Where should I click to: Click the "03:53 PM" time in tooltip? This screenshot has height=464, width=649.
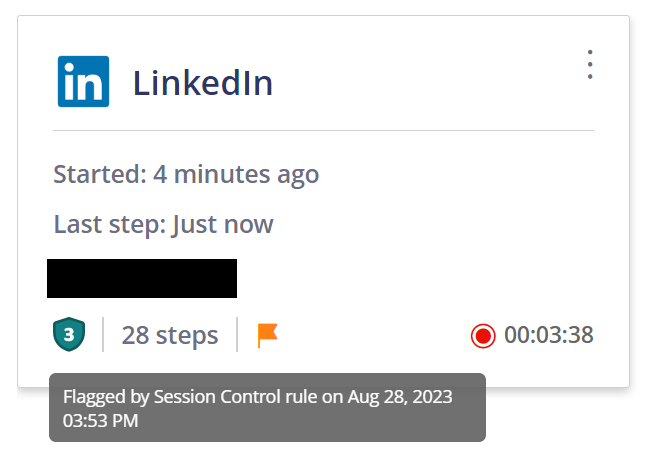pos(100,421)
